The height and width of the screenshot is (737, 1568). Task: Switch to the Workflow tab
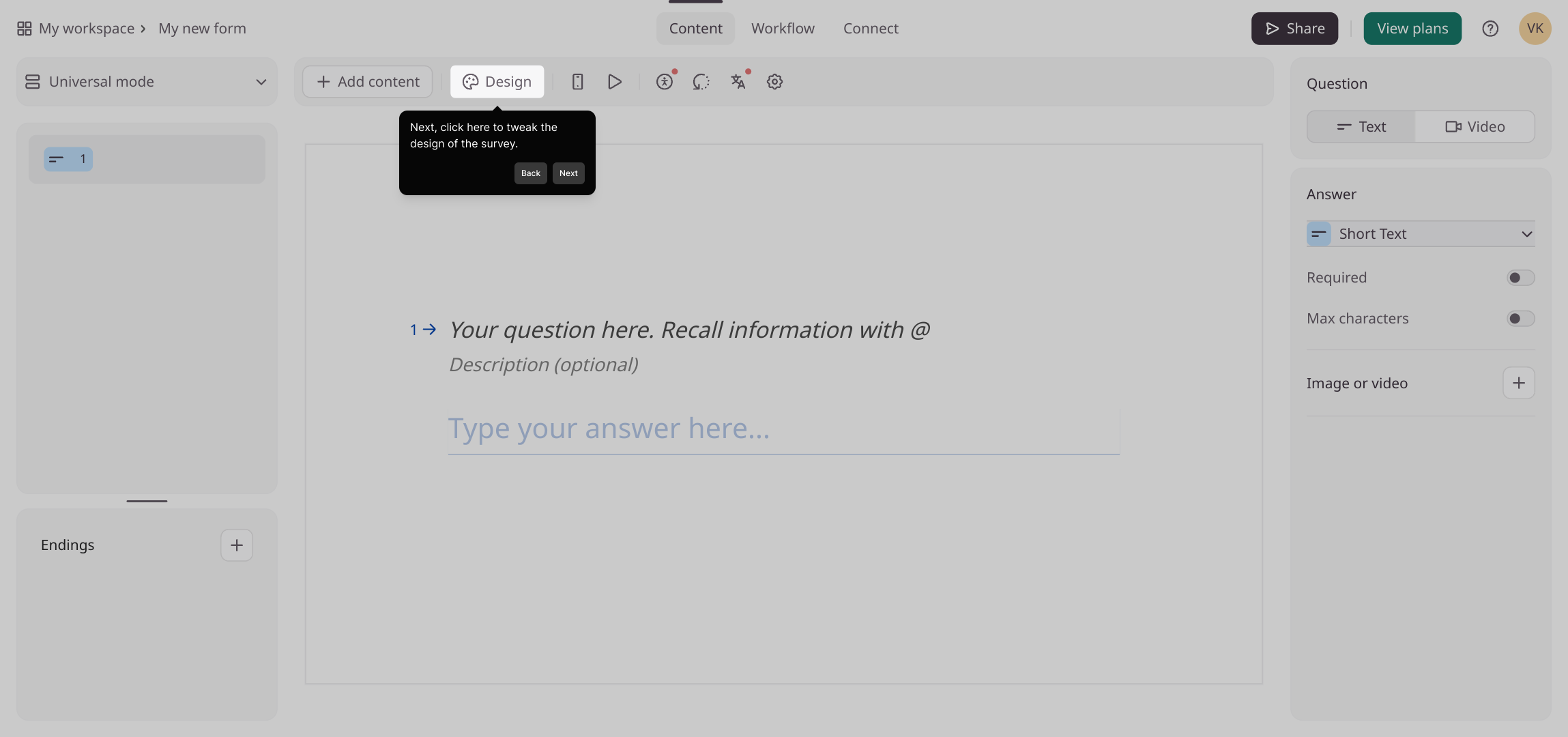[783, 29]
